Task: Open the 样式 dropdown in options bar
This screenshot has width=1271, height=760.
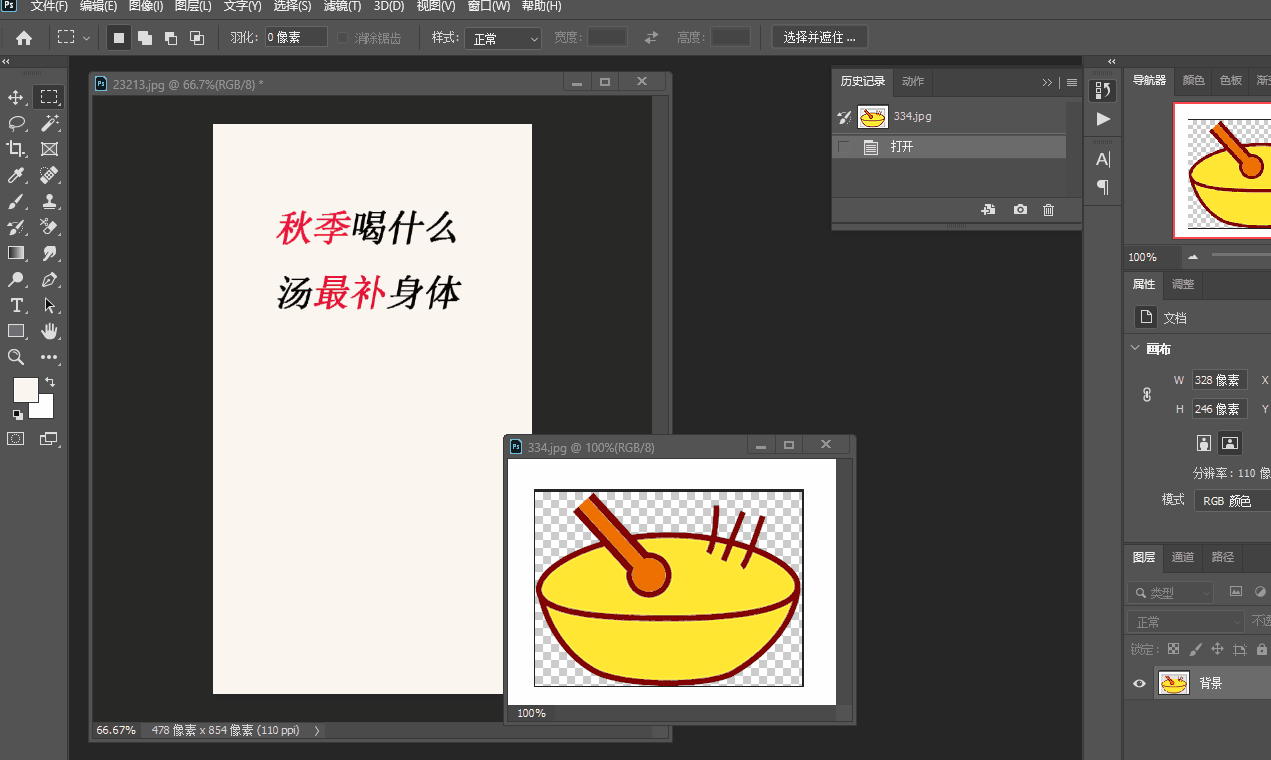Action: pyautogui.click(x=502, y=37)
